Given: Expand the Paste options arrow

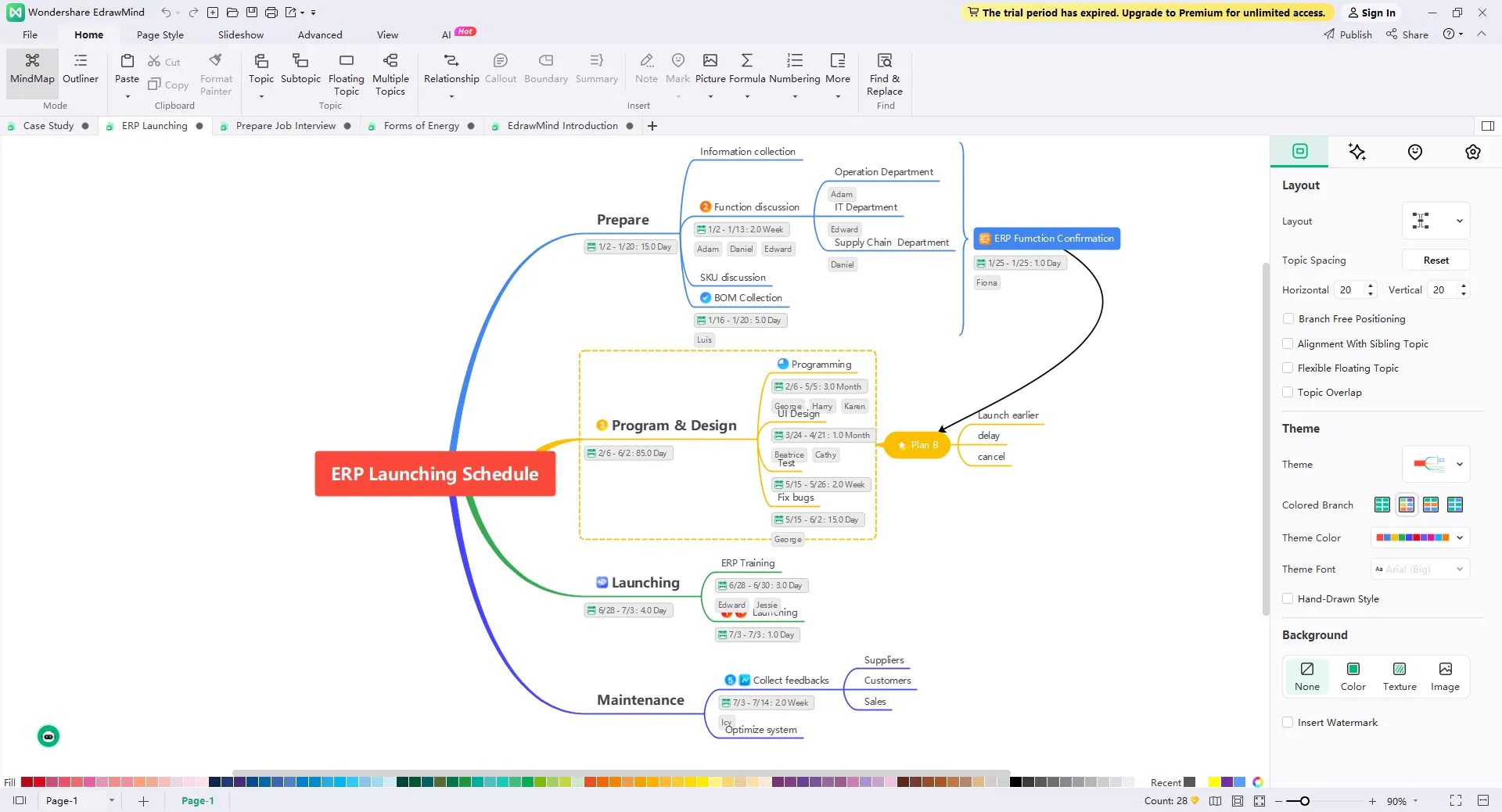Looking at the screenshot, I should pyautogui.click(x=127, y=97).
